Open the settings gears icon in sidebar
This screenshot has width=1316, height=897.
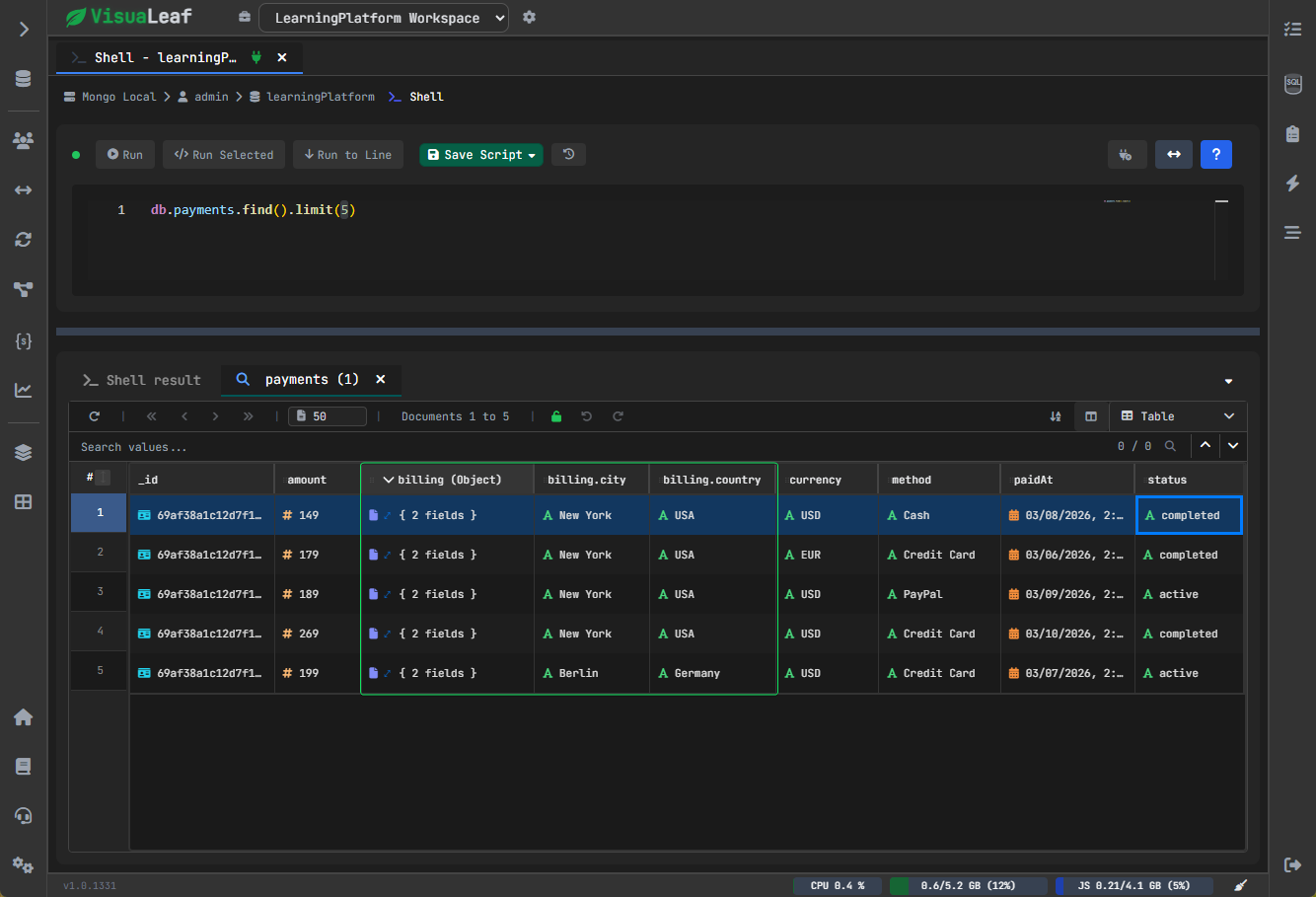tap(24, 865)
